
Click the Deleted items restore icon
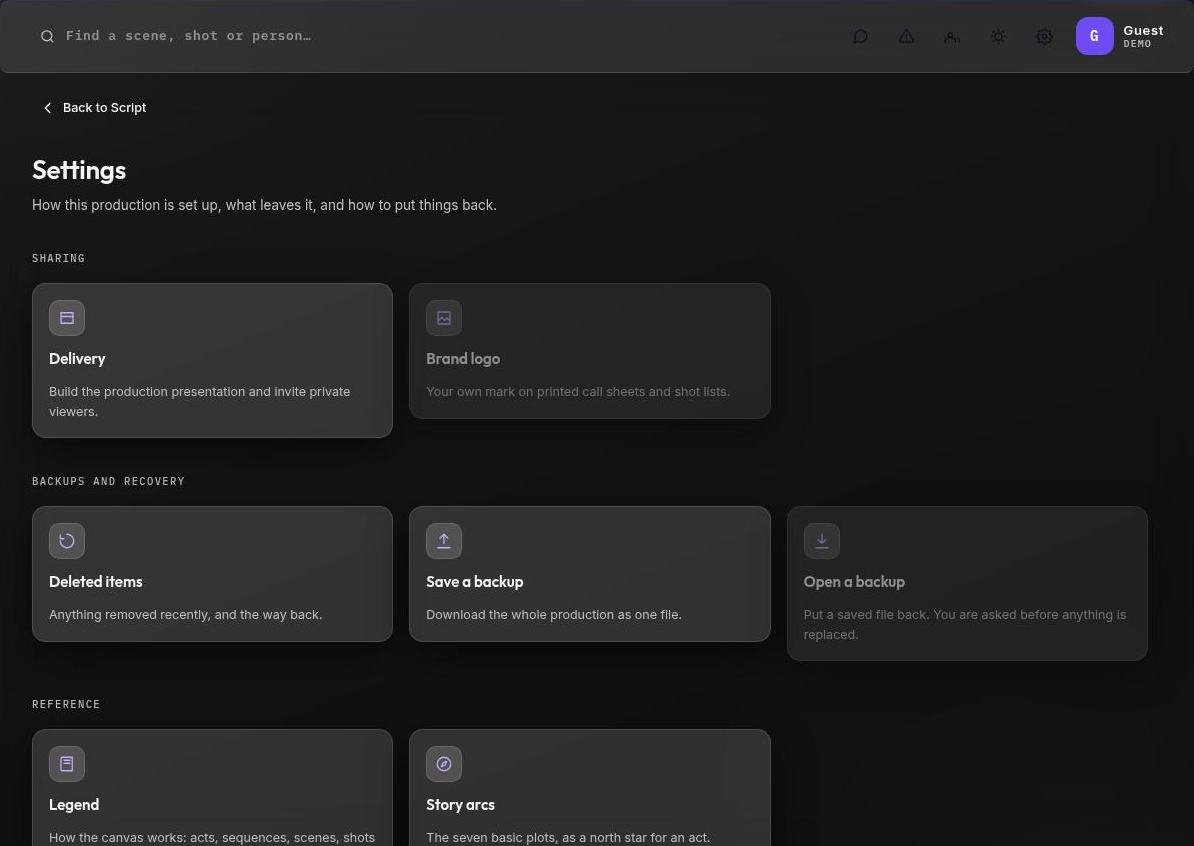click(67, 541)
